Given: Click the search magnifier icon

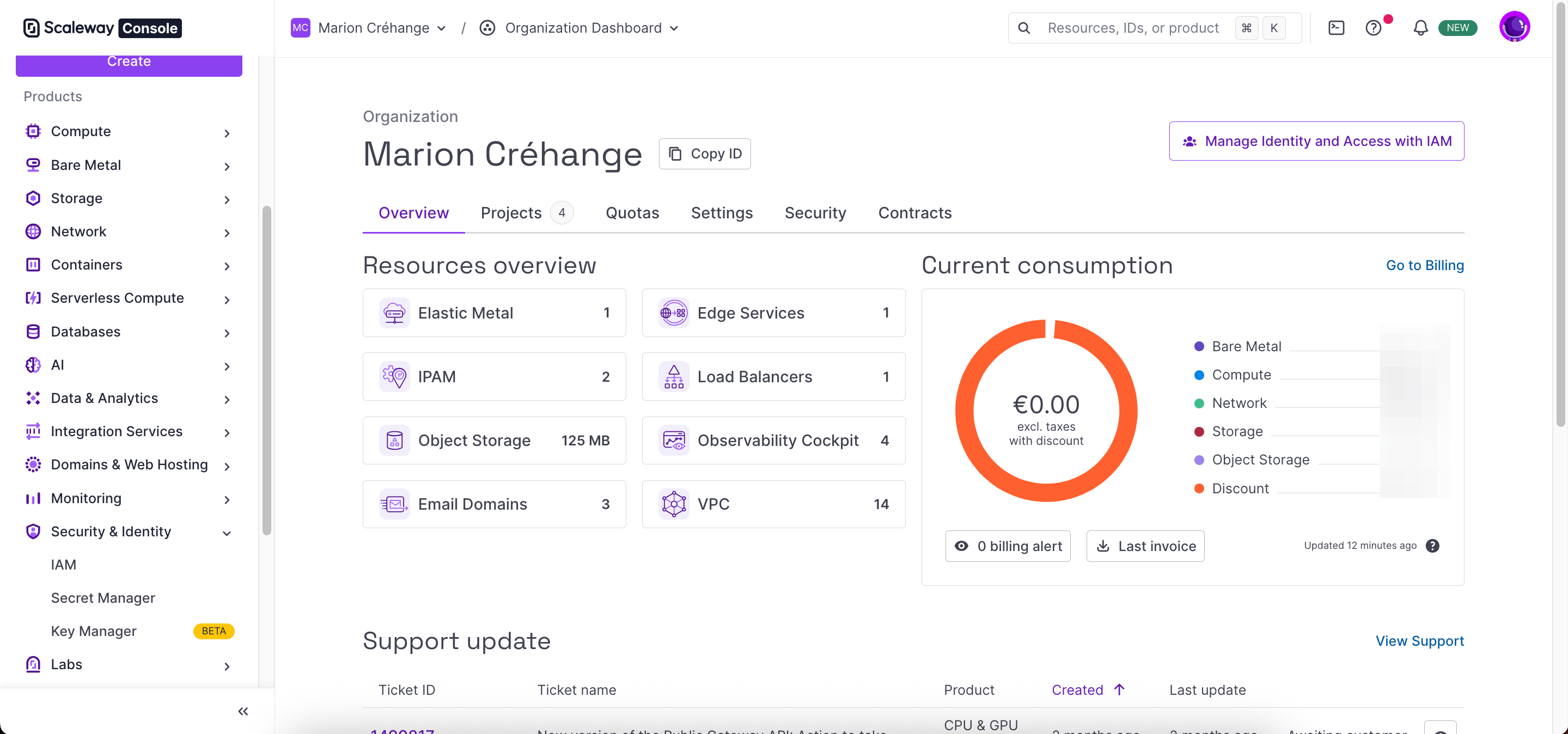Looking at the screenshot, I should point(1024,28).
